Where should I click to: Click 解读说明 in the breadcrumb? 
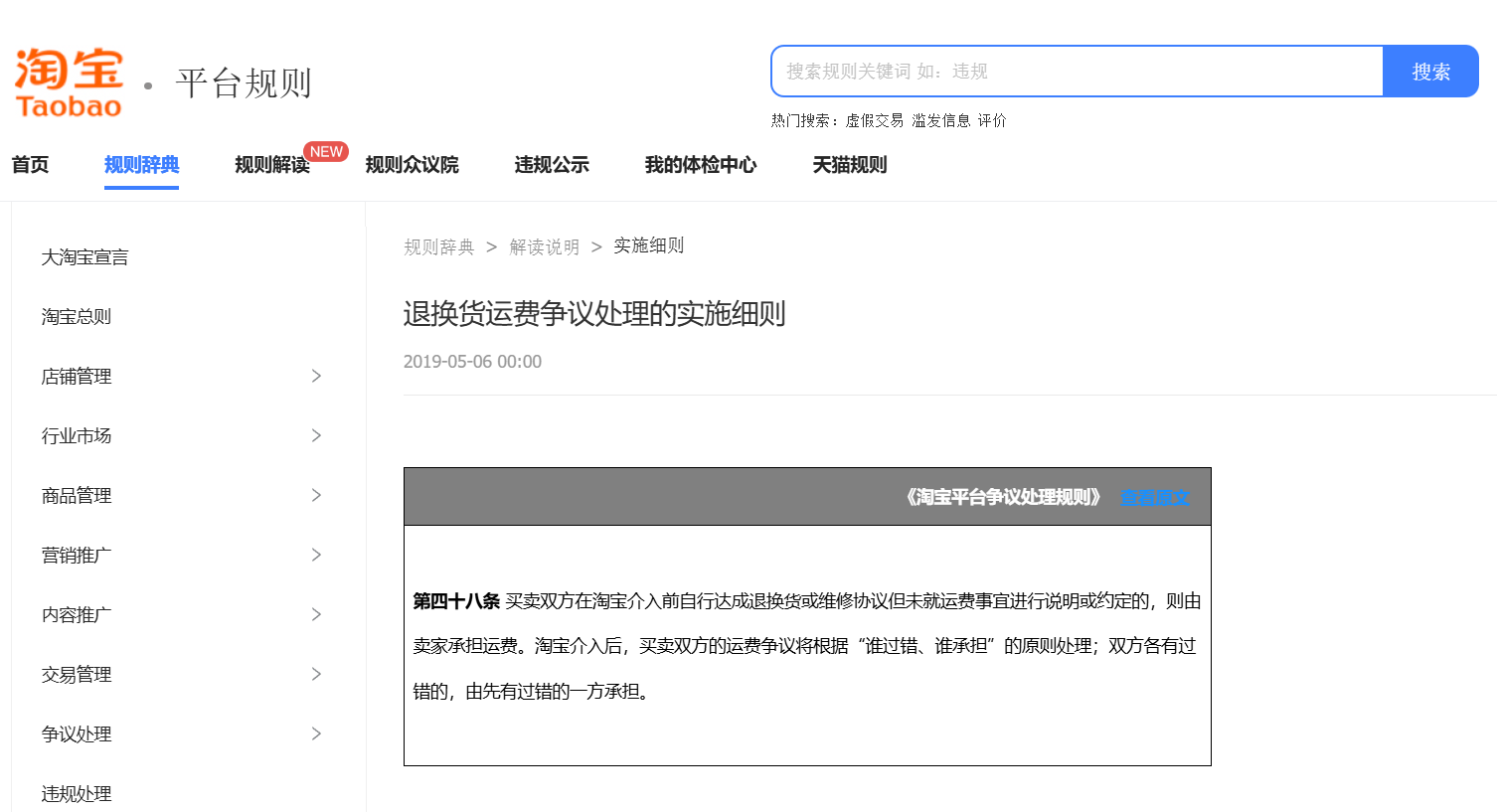[x=545, y=246]
